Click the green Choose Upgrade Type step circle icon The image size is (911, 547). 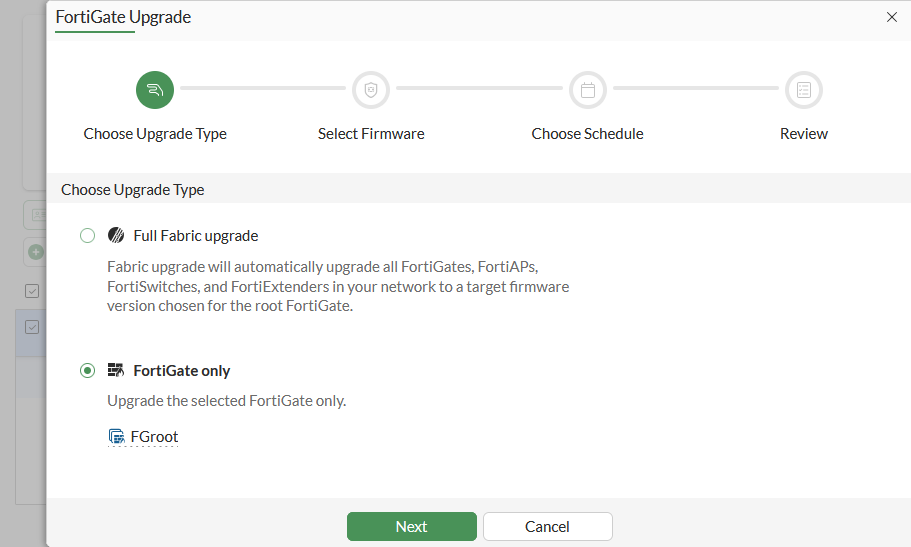click(155, 90)
